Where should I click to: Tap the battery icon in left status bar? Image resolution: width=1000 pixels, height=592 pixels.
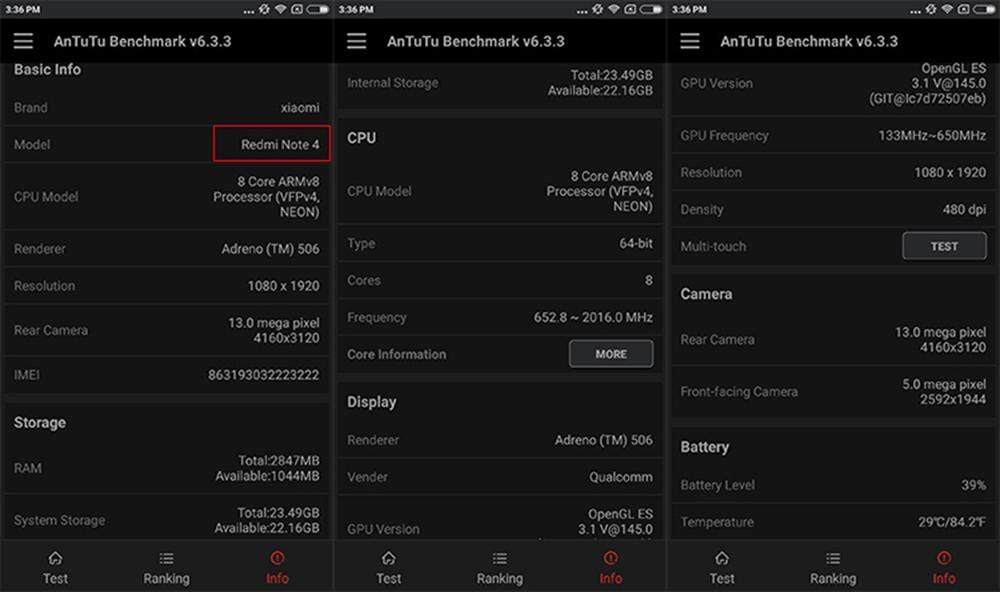pyautogui.click(x=317, y=9)
